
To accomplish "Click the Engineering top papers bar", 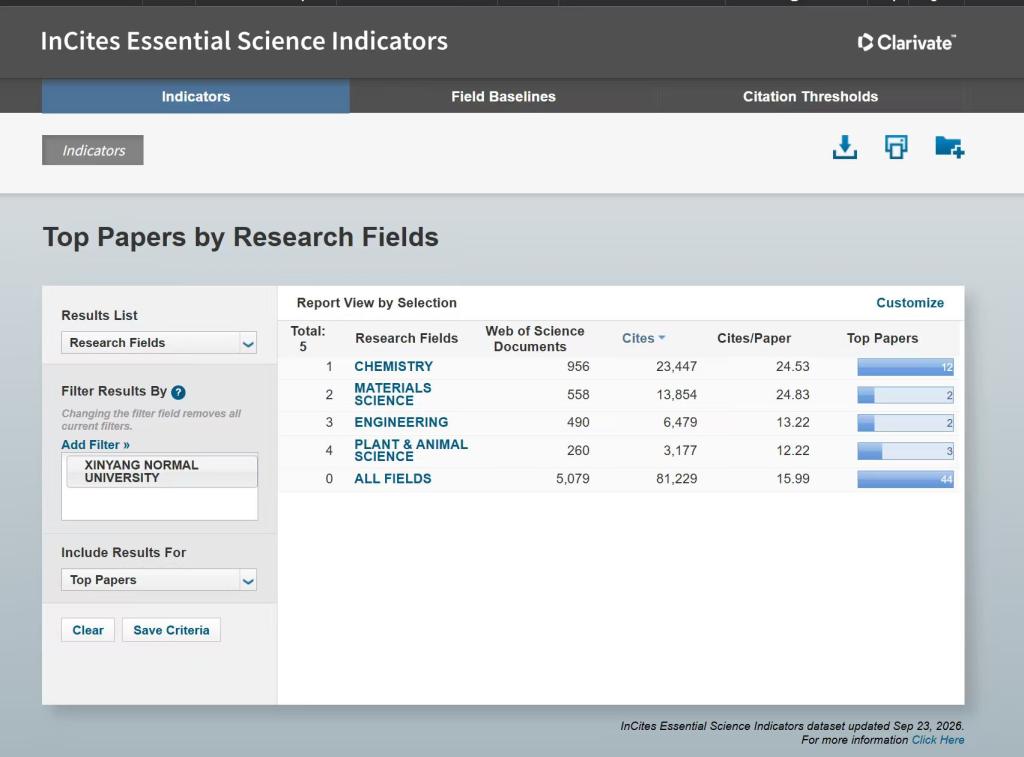I will click(905, 423).
